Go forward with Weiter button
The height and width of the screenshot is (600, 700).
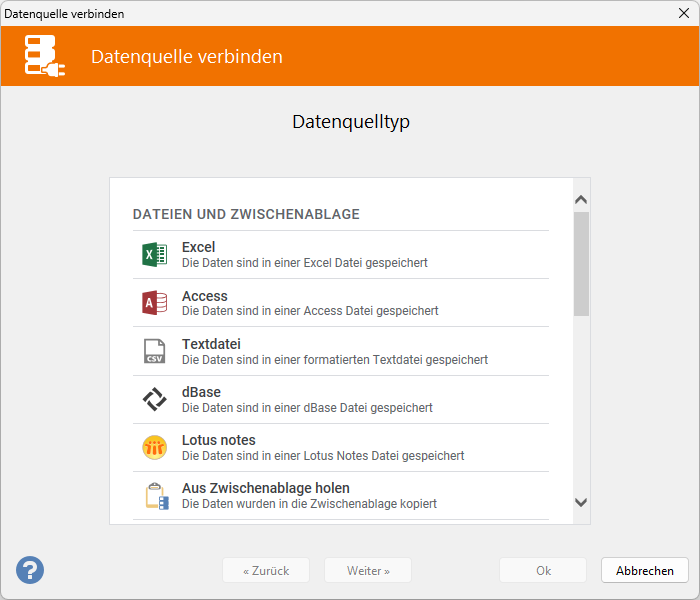[367, 570]
